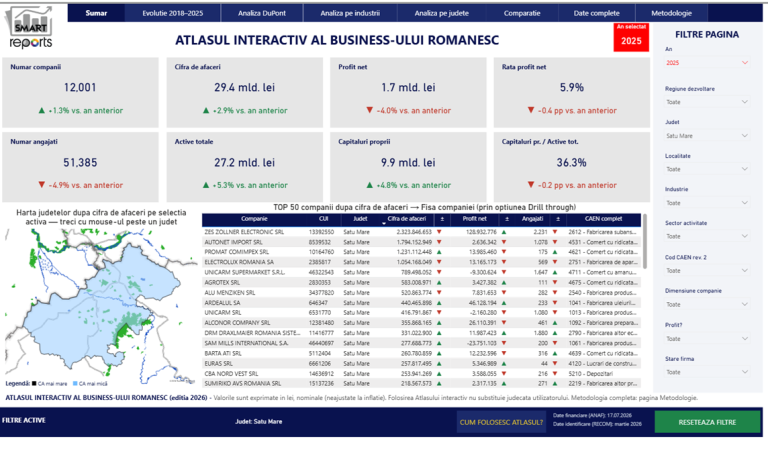Screen dimensions: 768x451
Task: Select ZES ZOLLNER ELECTRONIC SRL row
Action: [421, 232]
